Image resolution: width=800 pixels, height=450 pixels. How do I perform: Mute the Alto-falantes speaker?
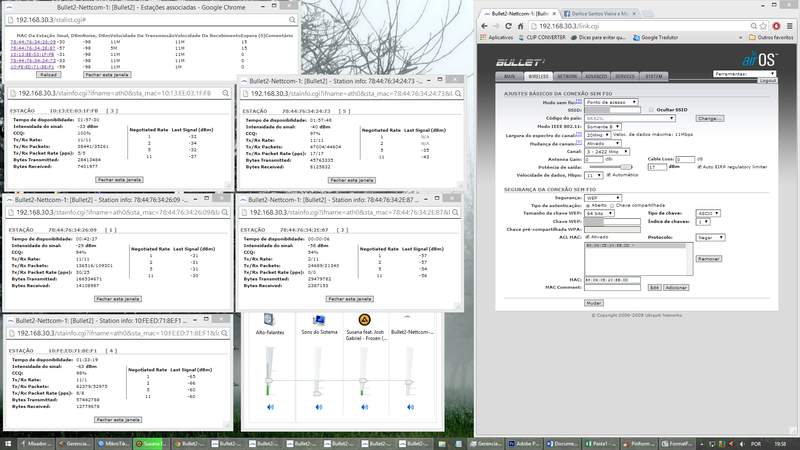[270, 407]
